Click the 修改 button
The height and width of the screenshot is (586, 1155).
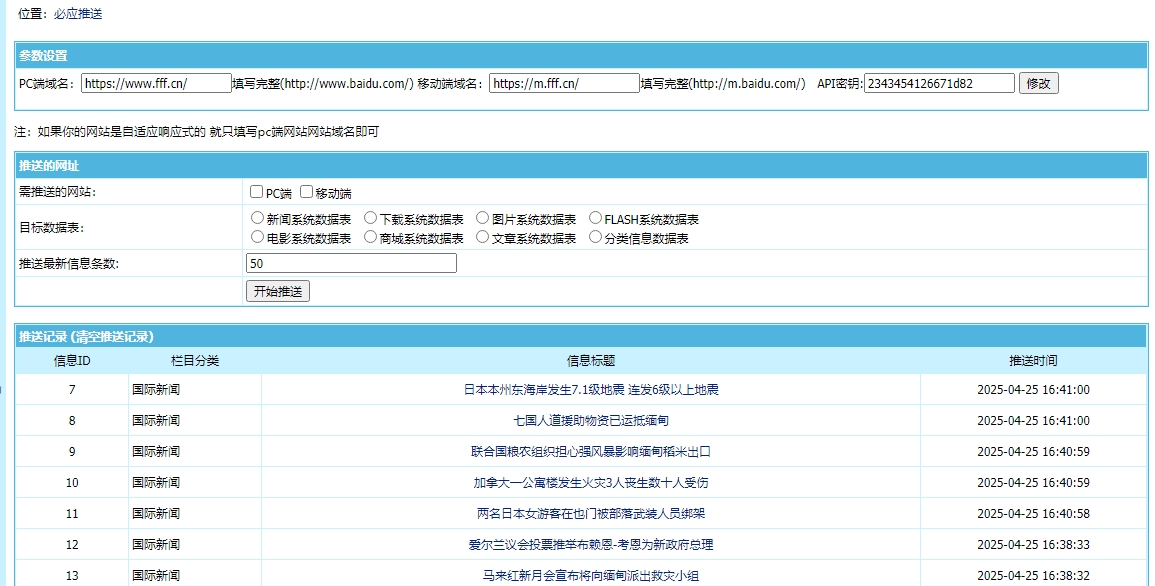tap(1038, 84)
